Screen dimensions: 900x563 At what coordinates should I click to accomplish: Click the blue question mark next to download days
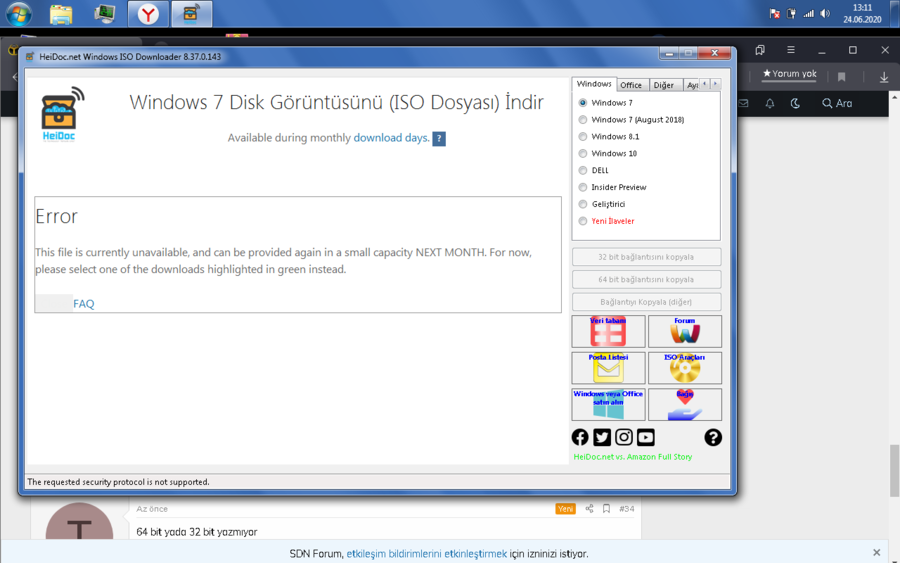point(439,138)
